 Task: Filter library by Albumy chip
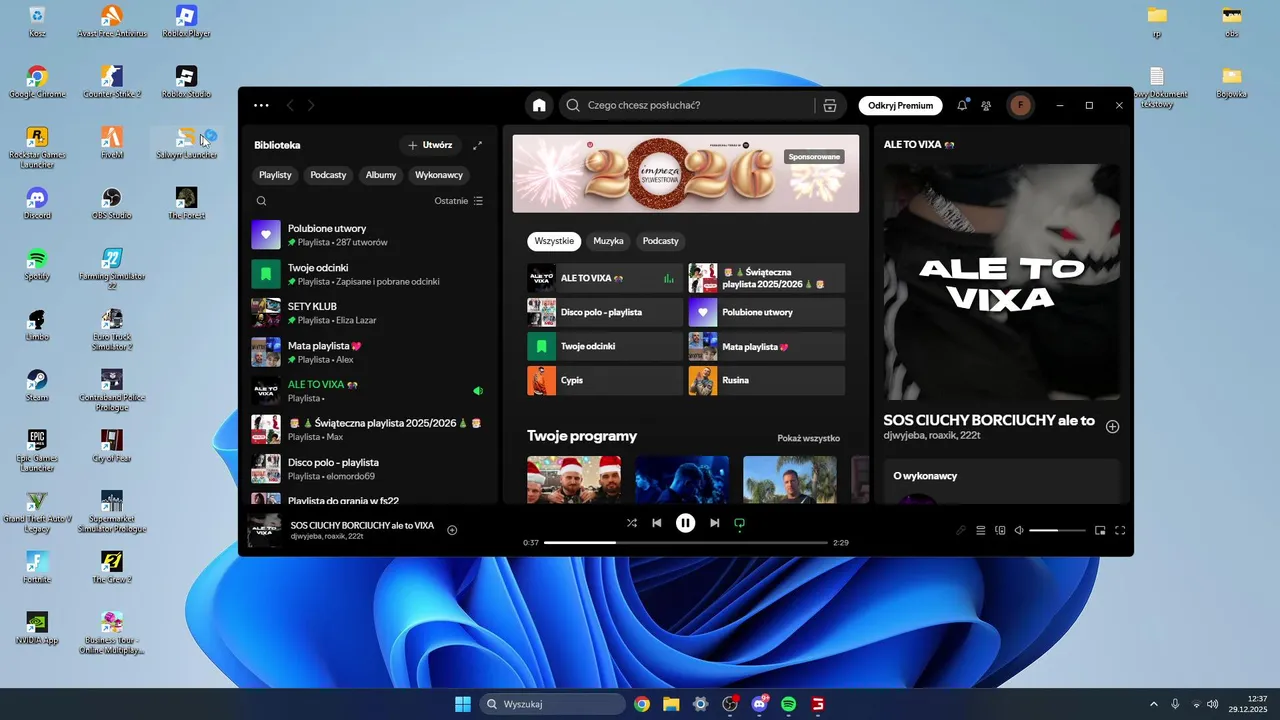381,175
